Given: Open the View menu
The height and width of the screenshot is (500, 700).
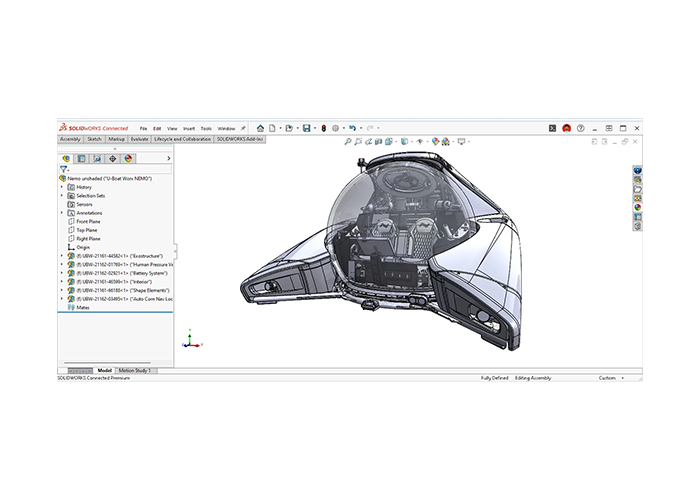Looking at the screenshot, I should (x=172, y=129).
